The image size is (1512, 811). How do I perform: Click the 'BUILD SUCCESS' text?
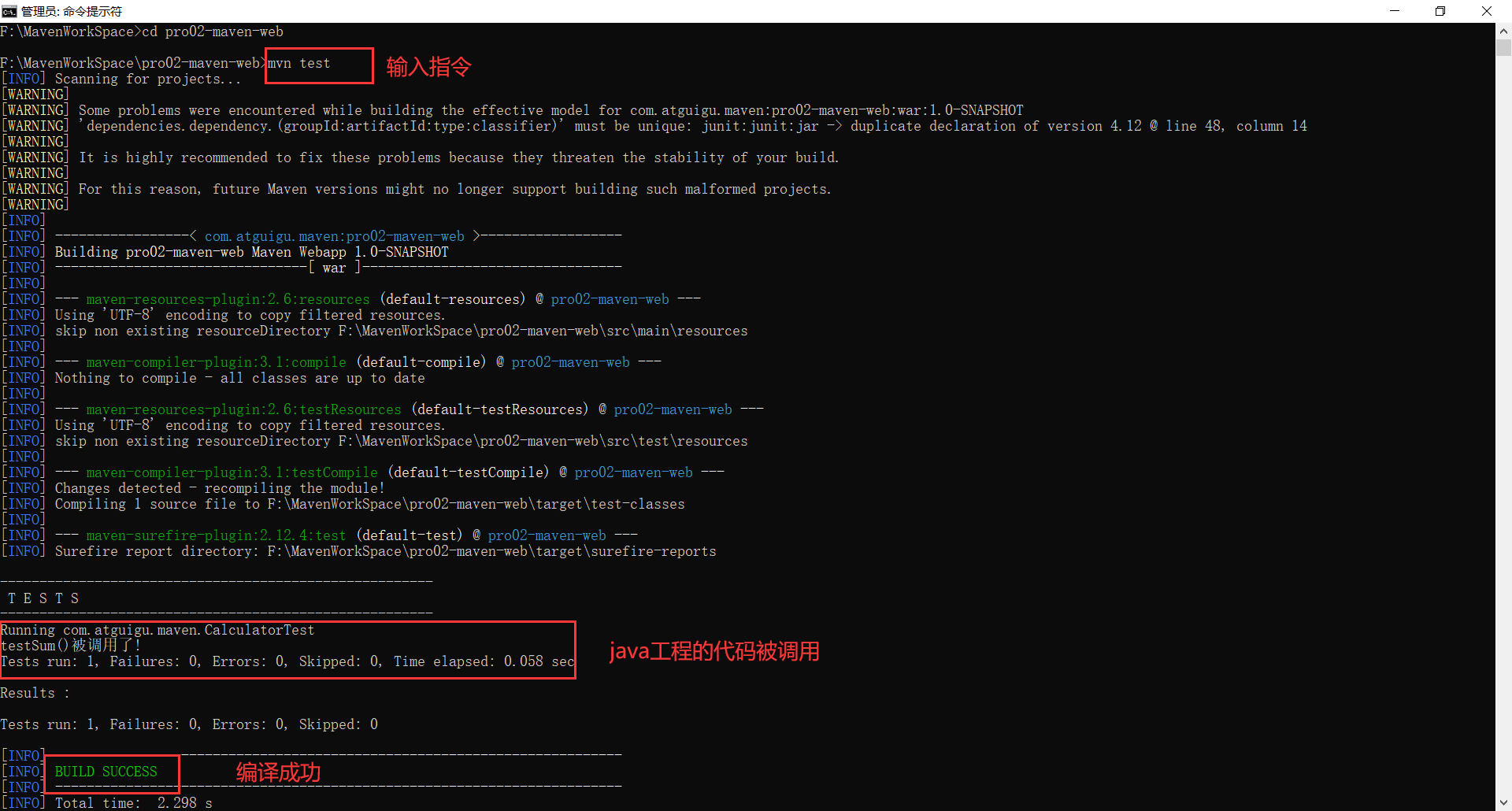(106, 772)
